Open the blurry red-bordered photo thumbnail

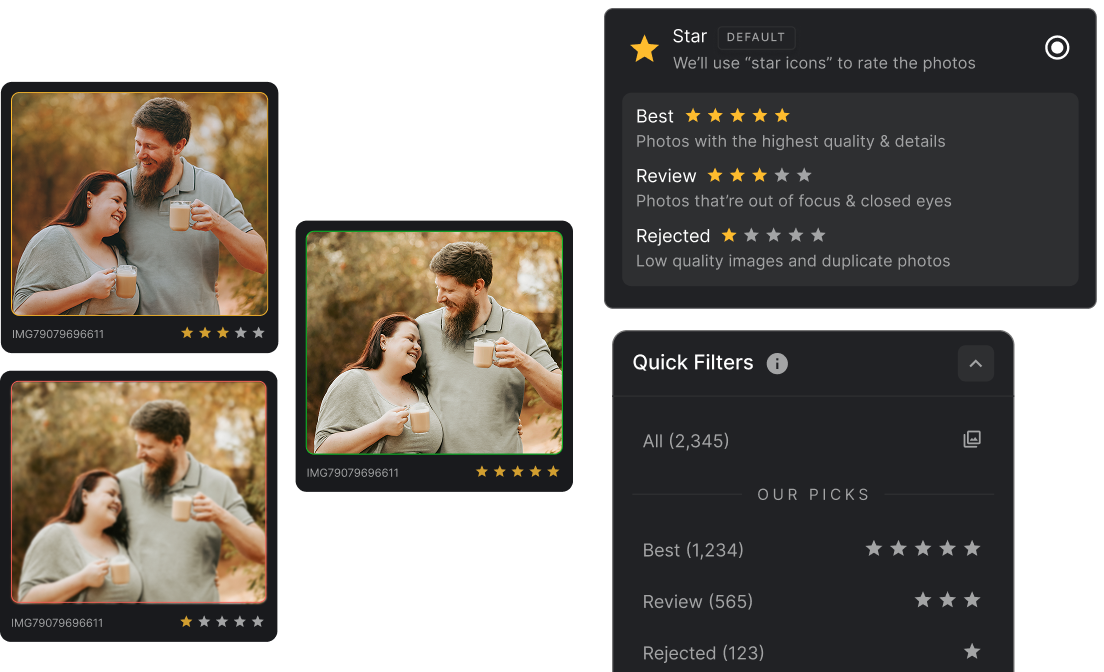pyautogui.click(x=139, y=492)
